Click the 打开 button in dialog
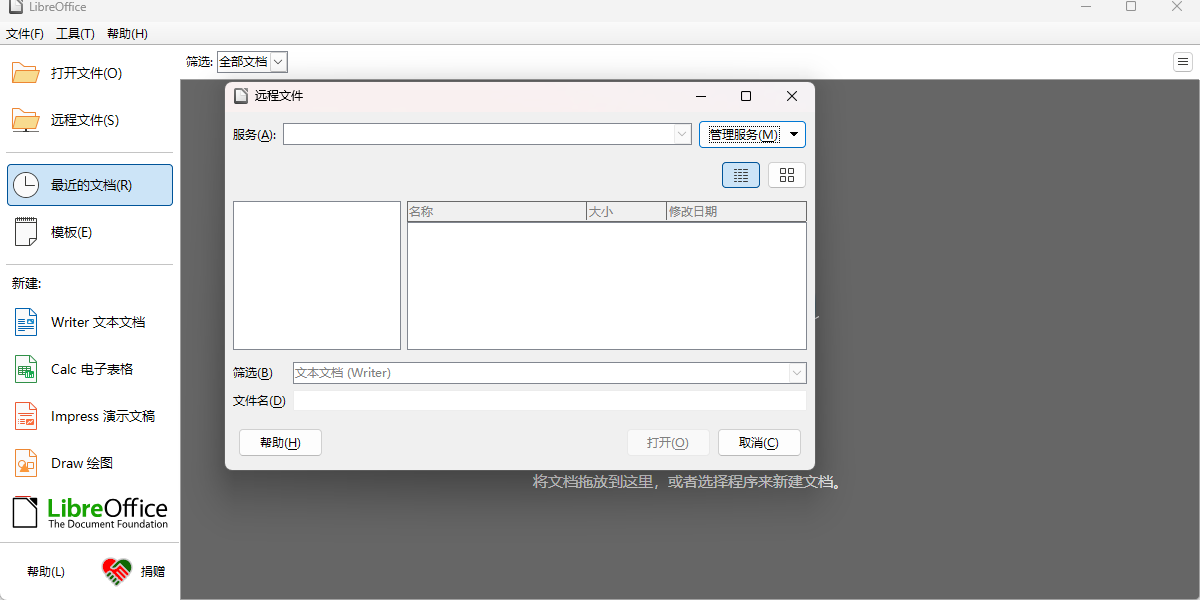 668,442
